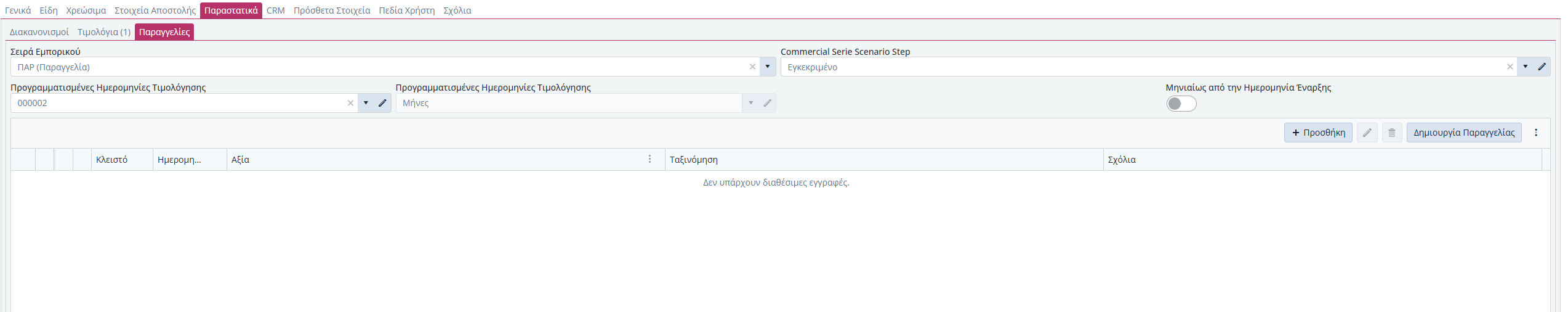Expand the Σειρά Εμπορικού dropdown
The height and width of the screenshot is (312, 1568).
[x=768, y=67]
